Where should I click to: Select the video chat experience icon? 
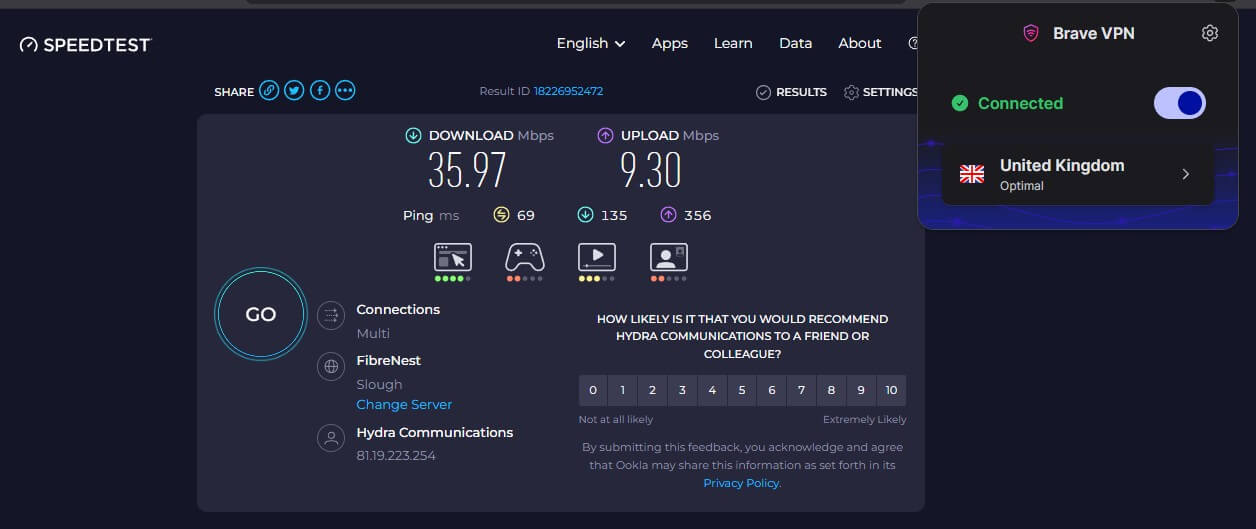coord(669,258)
